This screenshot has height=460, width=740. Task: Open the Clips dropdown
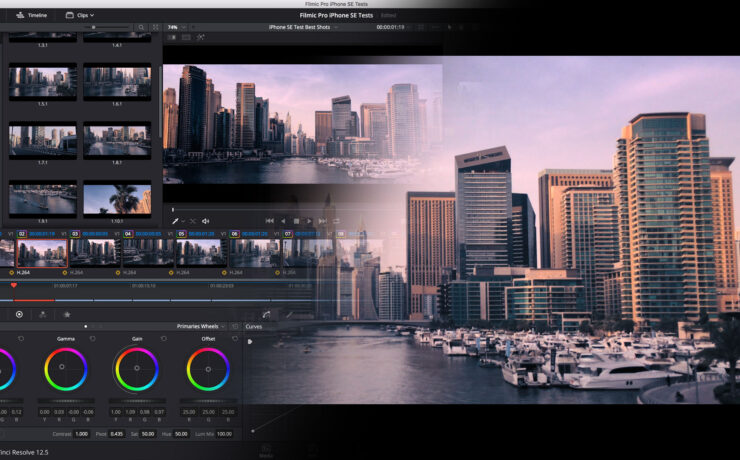point(79,15)
